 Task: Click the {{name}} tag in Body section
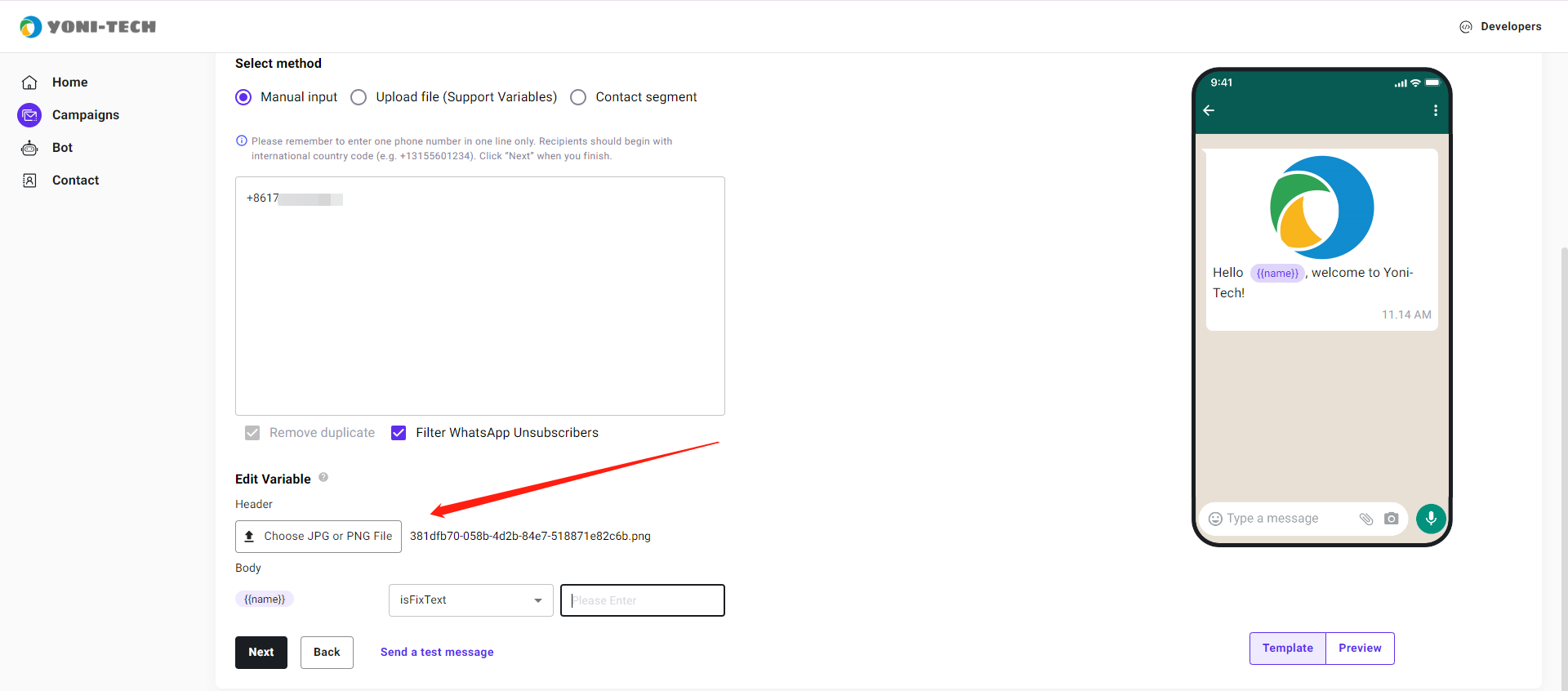265,600
